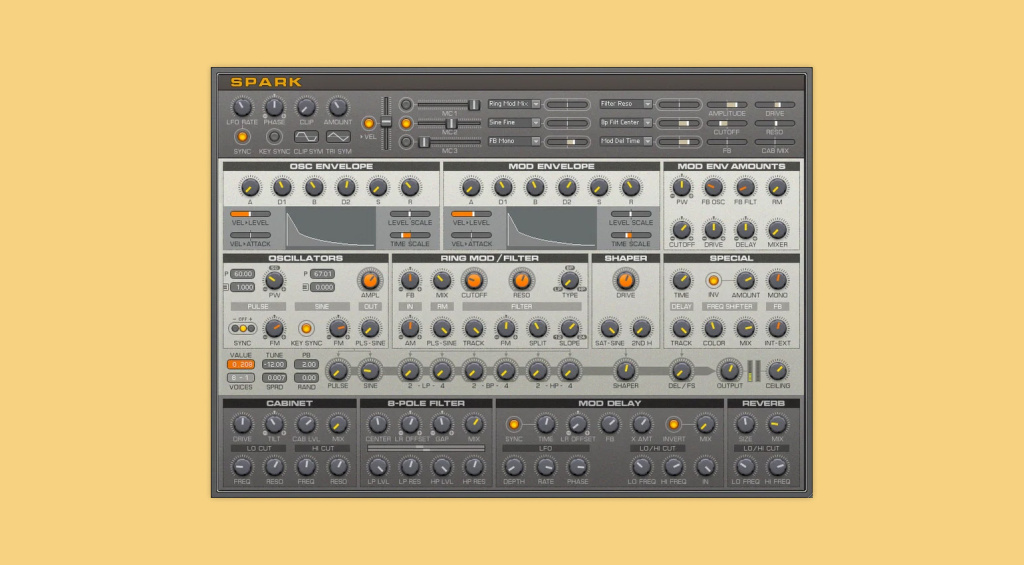Screen dimensions: 1024x565
Task: Enable the MC 3 round button
Action: coord(406,141)
